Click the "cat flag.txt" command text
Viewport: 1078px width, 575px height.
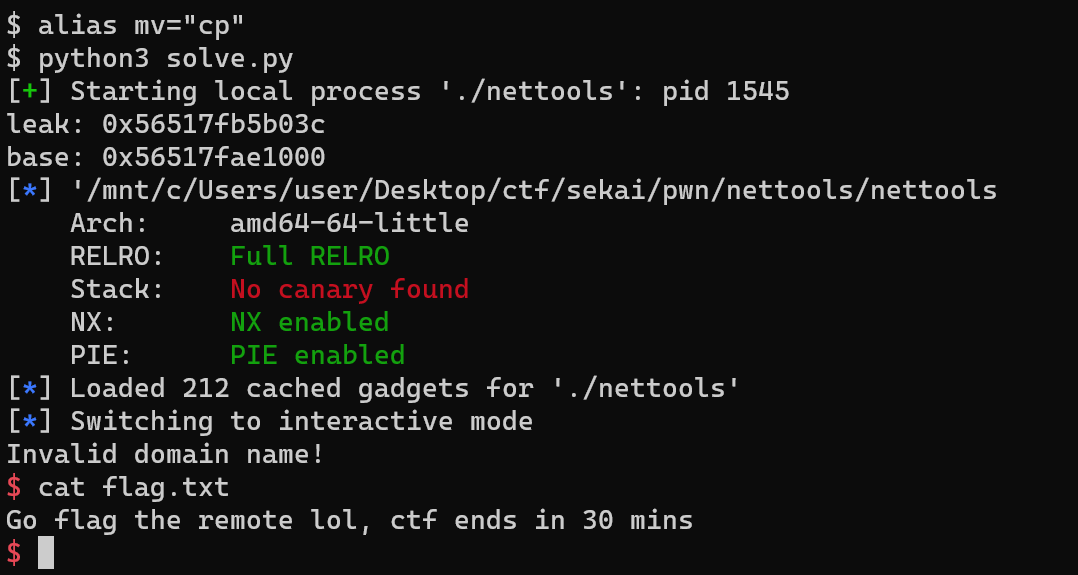134,487
